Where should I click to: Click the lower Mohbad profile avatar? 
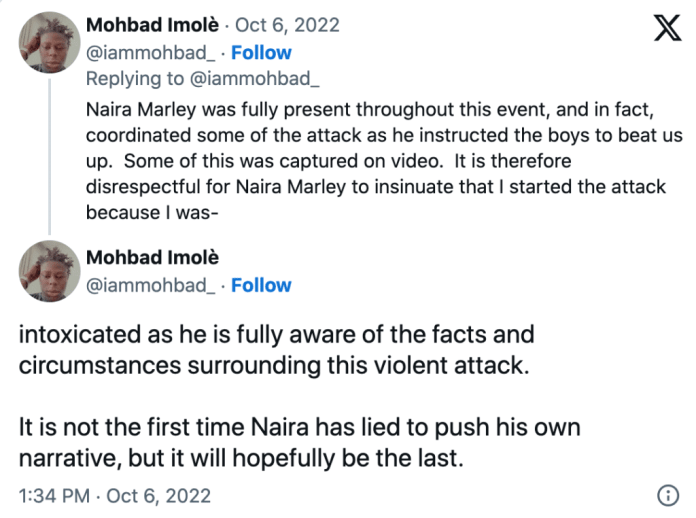click(50, 271)
